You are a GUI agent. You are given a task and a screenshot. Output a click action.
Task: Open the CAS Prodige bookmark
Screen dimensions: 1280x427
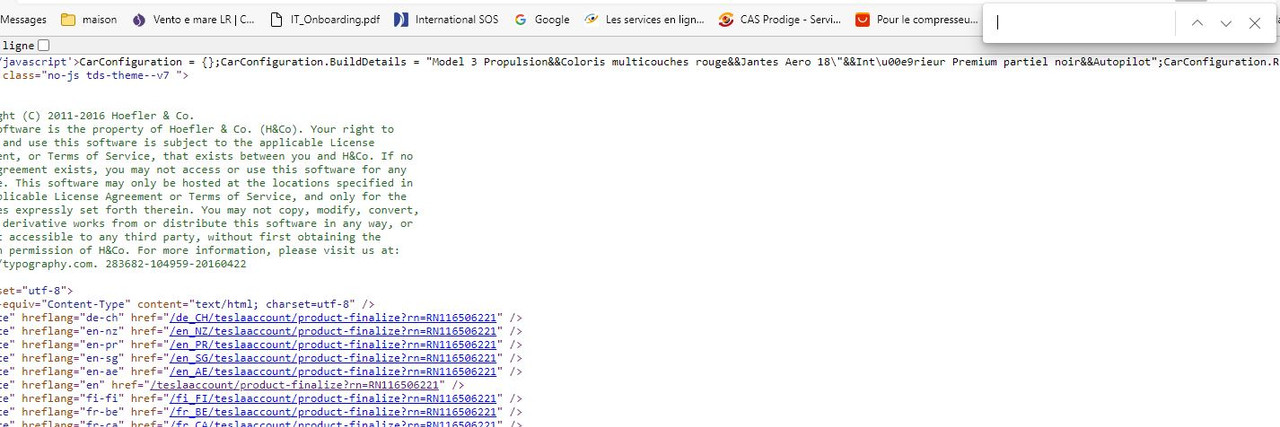[780, 19]
